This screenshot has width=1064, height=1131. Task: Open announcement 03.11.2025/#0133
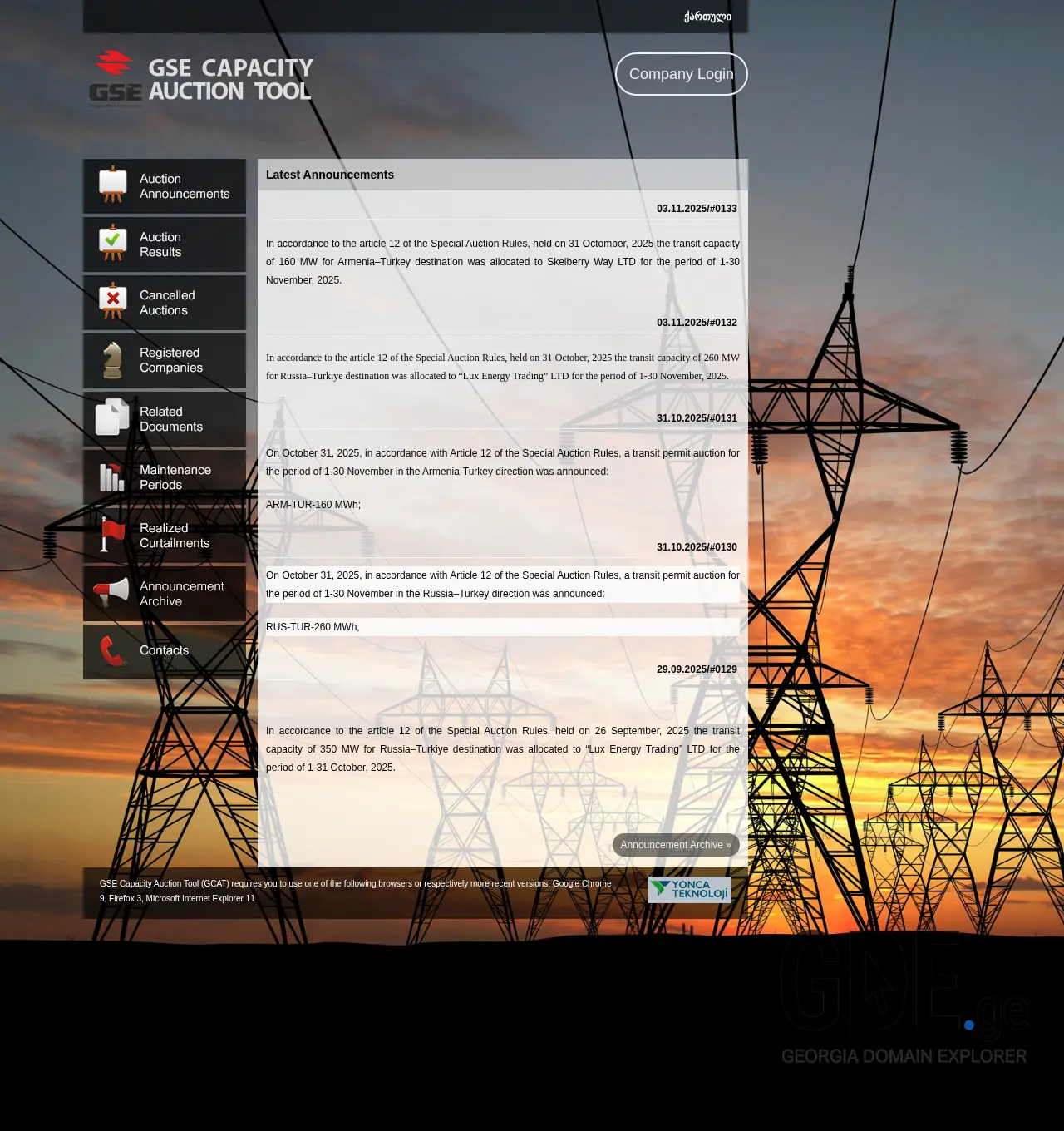click(x=697, y=209)
